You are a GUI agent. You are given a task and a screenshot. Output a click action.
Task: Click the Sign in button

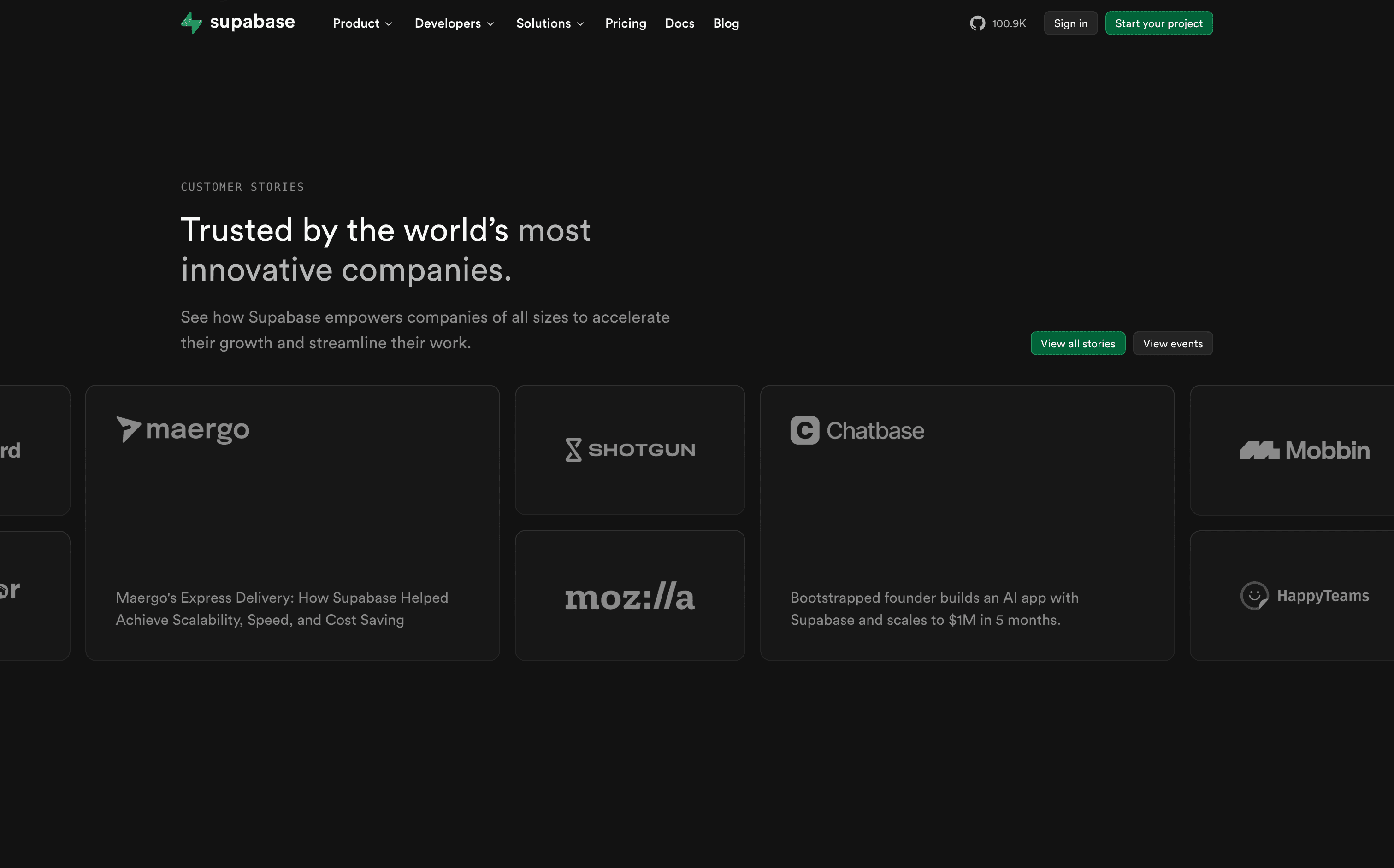tap(1070, 23)
